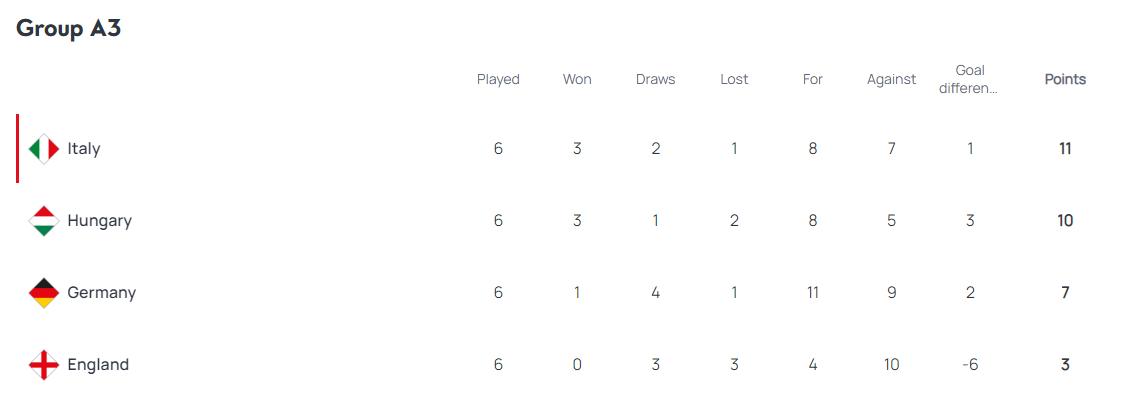Viewport: 1134px width, 414px height.
Task: Click the Lost column header
Action: tap(734, 79)
